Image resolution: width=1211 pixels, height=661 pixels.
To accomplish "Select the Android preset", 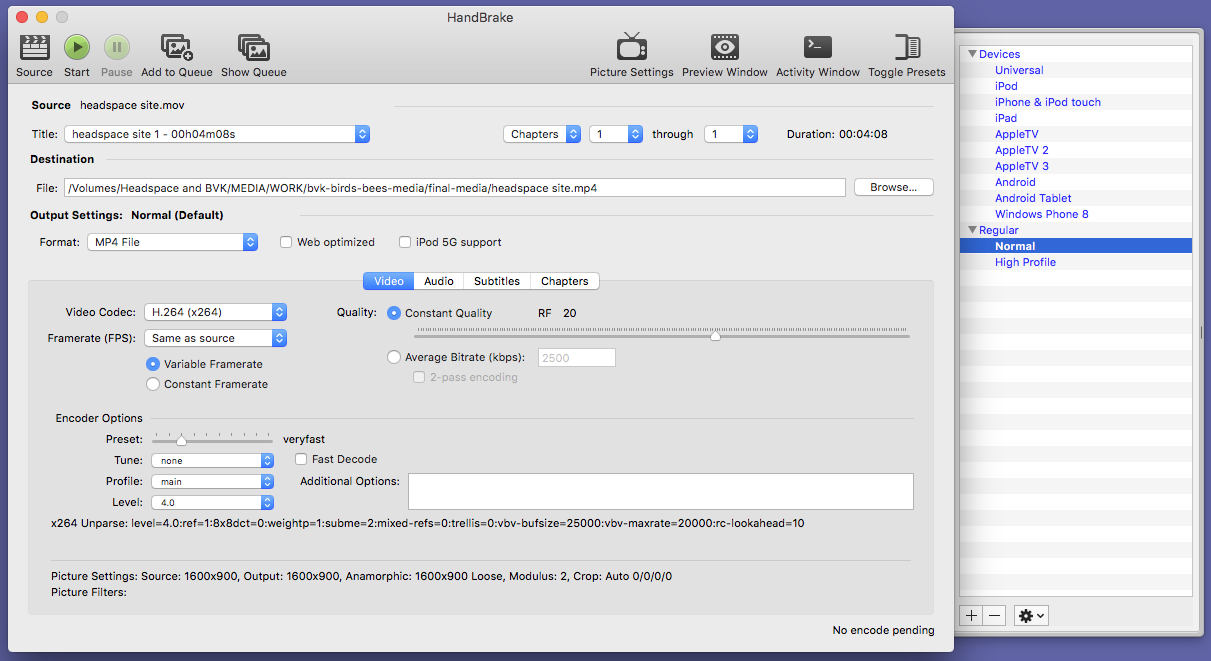I will (x=1015, y=182).
